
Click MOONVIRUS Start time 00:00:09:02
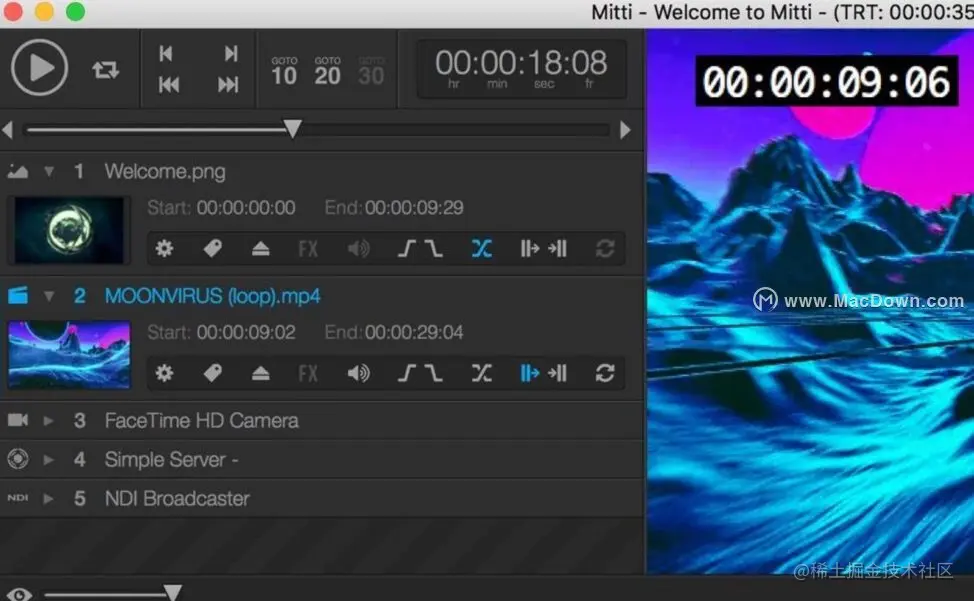tap(246, 332)
